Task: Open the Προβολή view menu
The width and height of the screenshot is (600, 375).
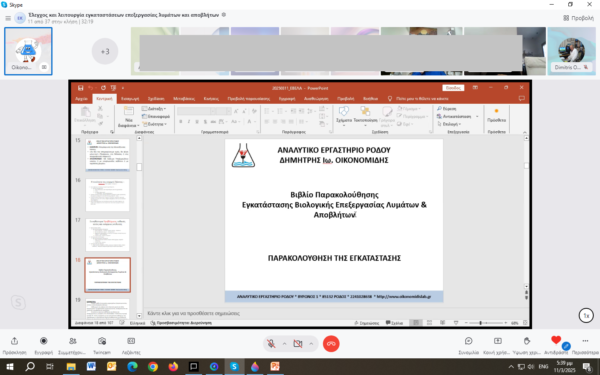Action: coord(579,18)
